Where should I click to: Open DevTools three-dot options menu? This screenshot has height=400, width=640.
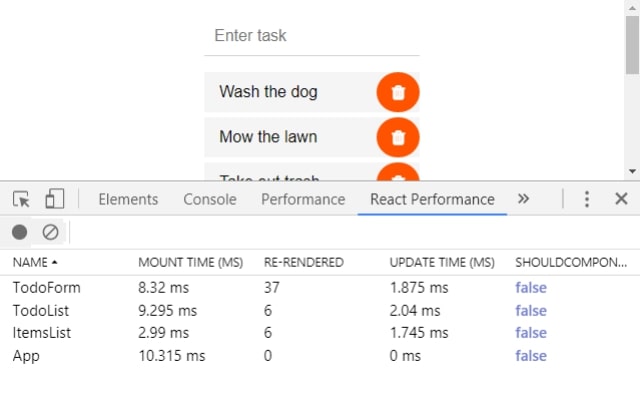(x=587, y=199)
